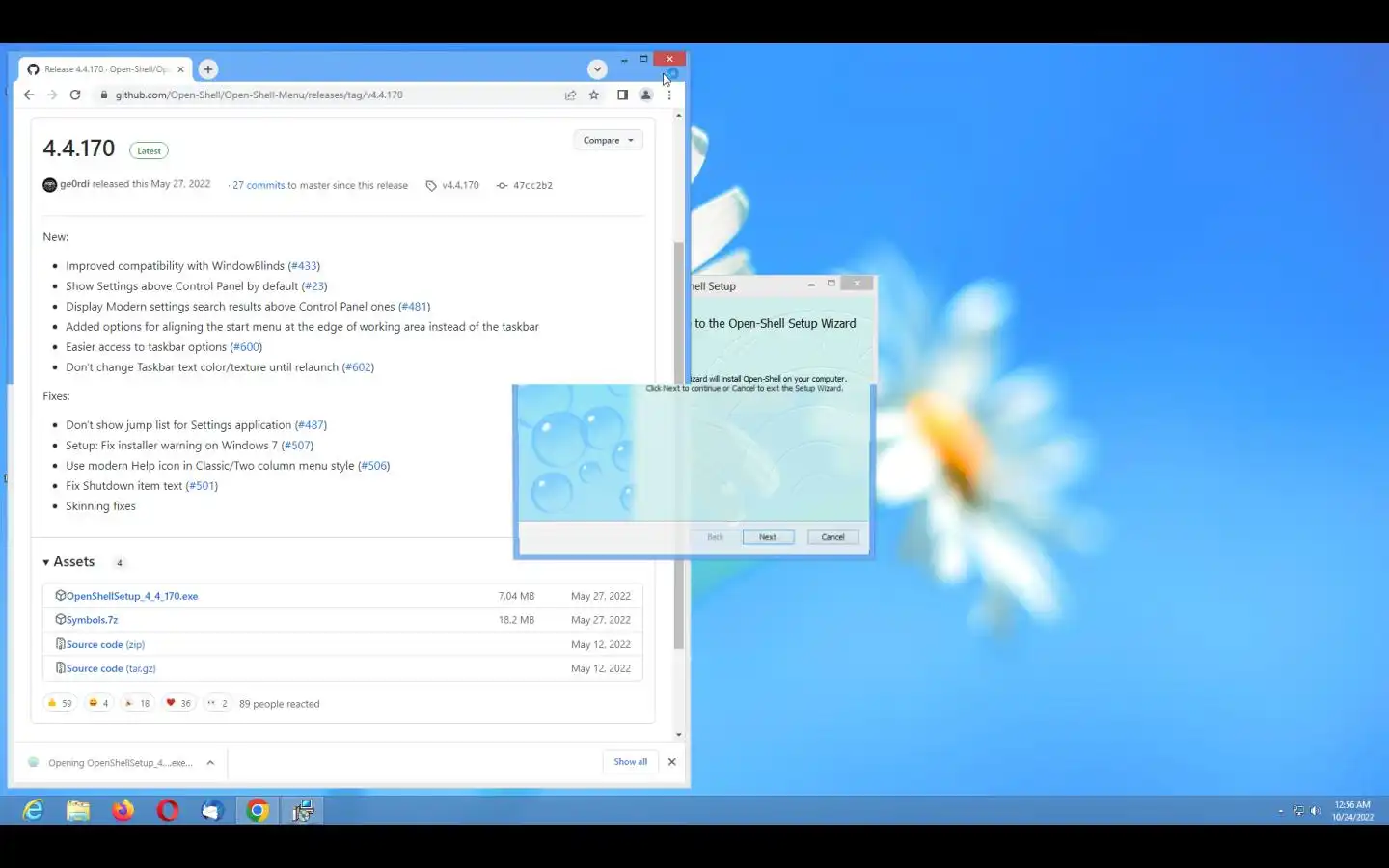
Task: Download OpenShellSetup_4_4_170.exe
Action: (x=132, y=596)
